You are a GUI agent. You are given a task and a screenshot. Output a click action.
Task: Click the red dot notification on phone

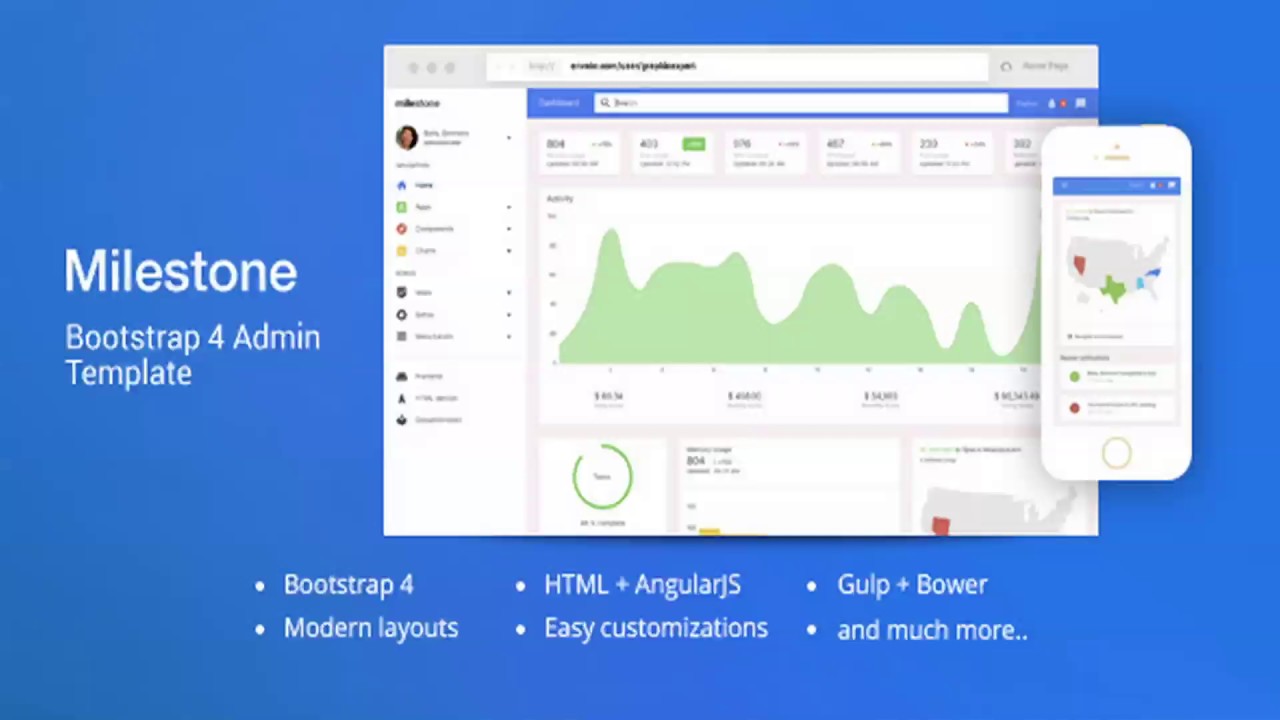point(1075,408)
